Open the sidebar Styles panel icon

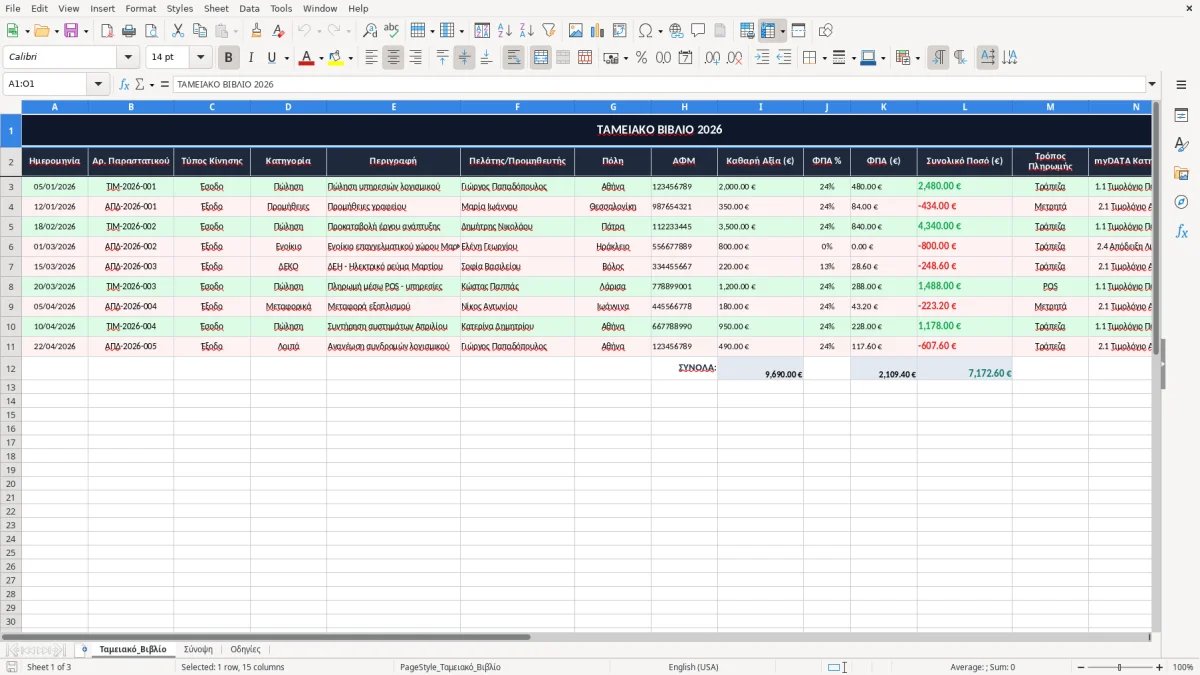pos(1181,145)
